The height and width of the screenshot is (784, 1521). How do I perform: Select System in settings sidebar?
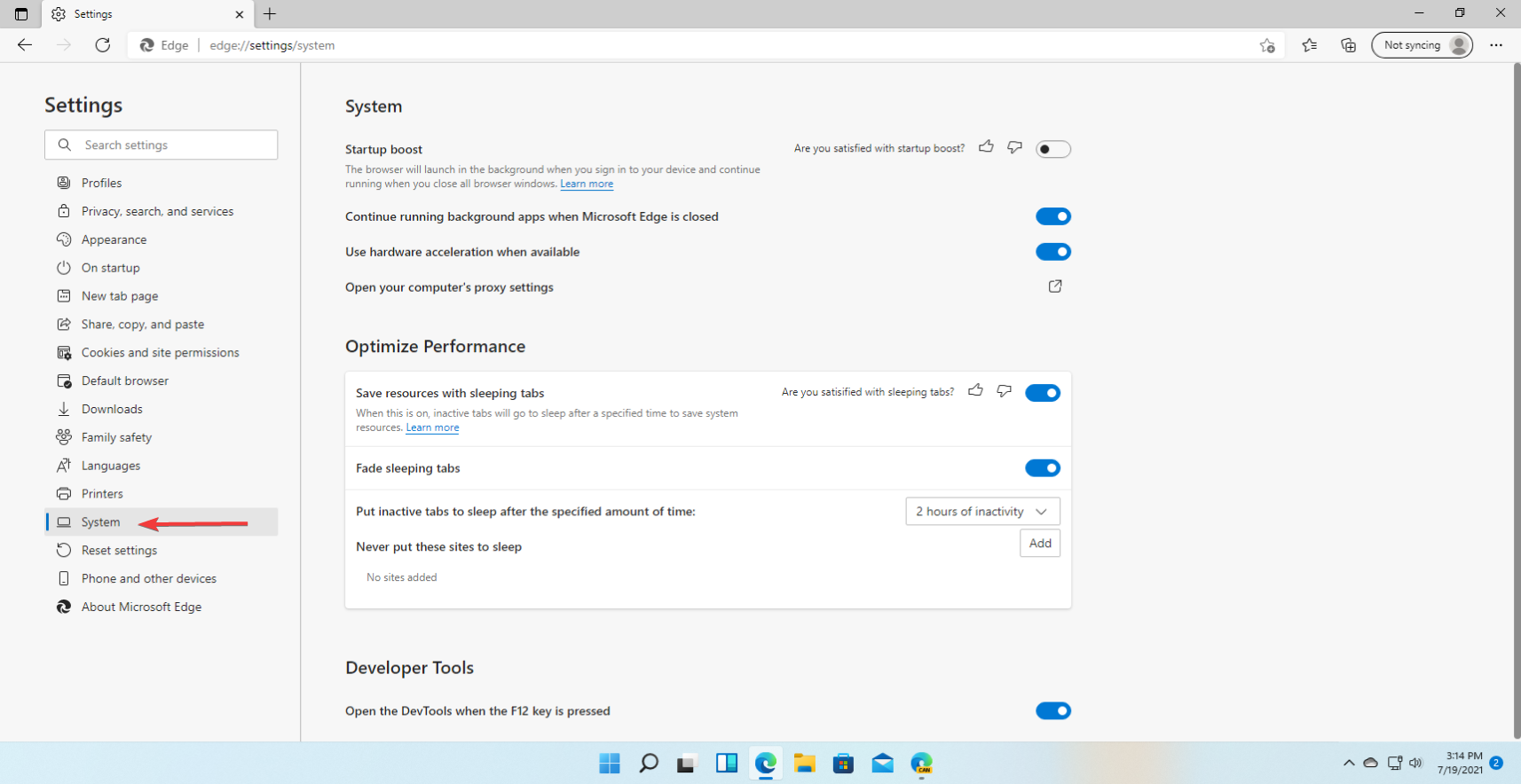click(x=162, y=522)
